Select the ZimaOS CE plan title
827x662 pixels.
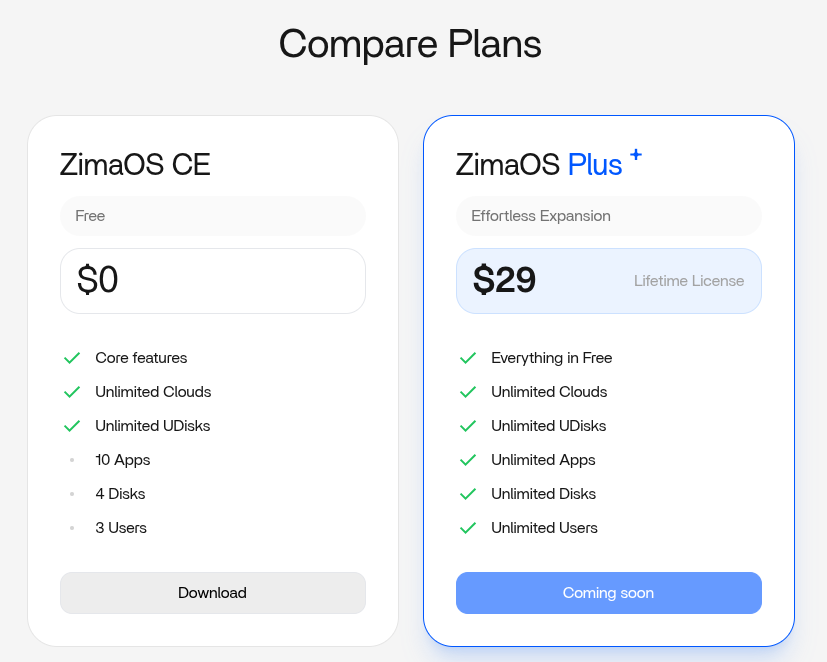135,164
